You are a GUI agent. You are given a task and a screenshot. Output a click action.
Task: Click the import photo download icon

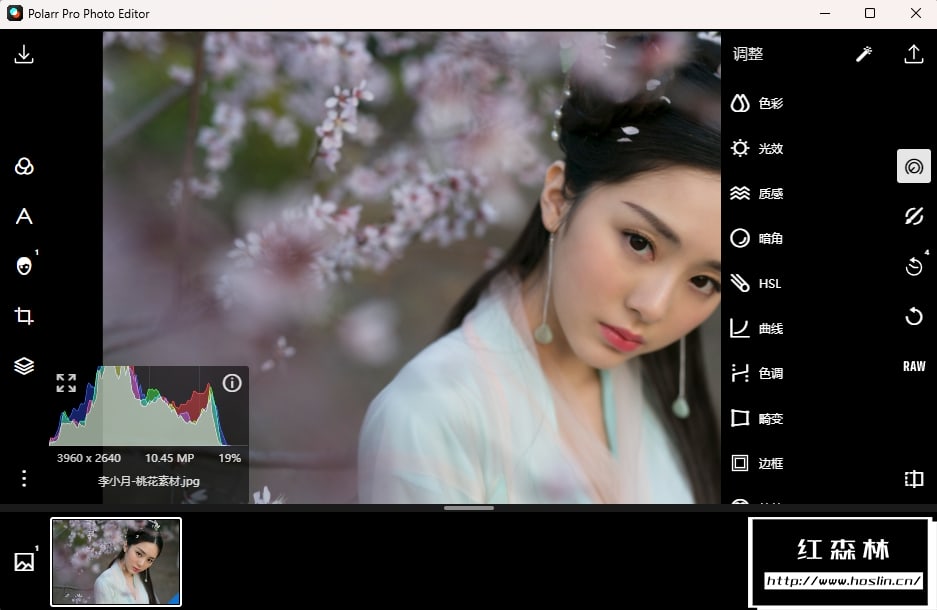pyautogui.click(x=24, y=54)
